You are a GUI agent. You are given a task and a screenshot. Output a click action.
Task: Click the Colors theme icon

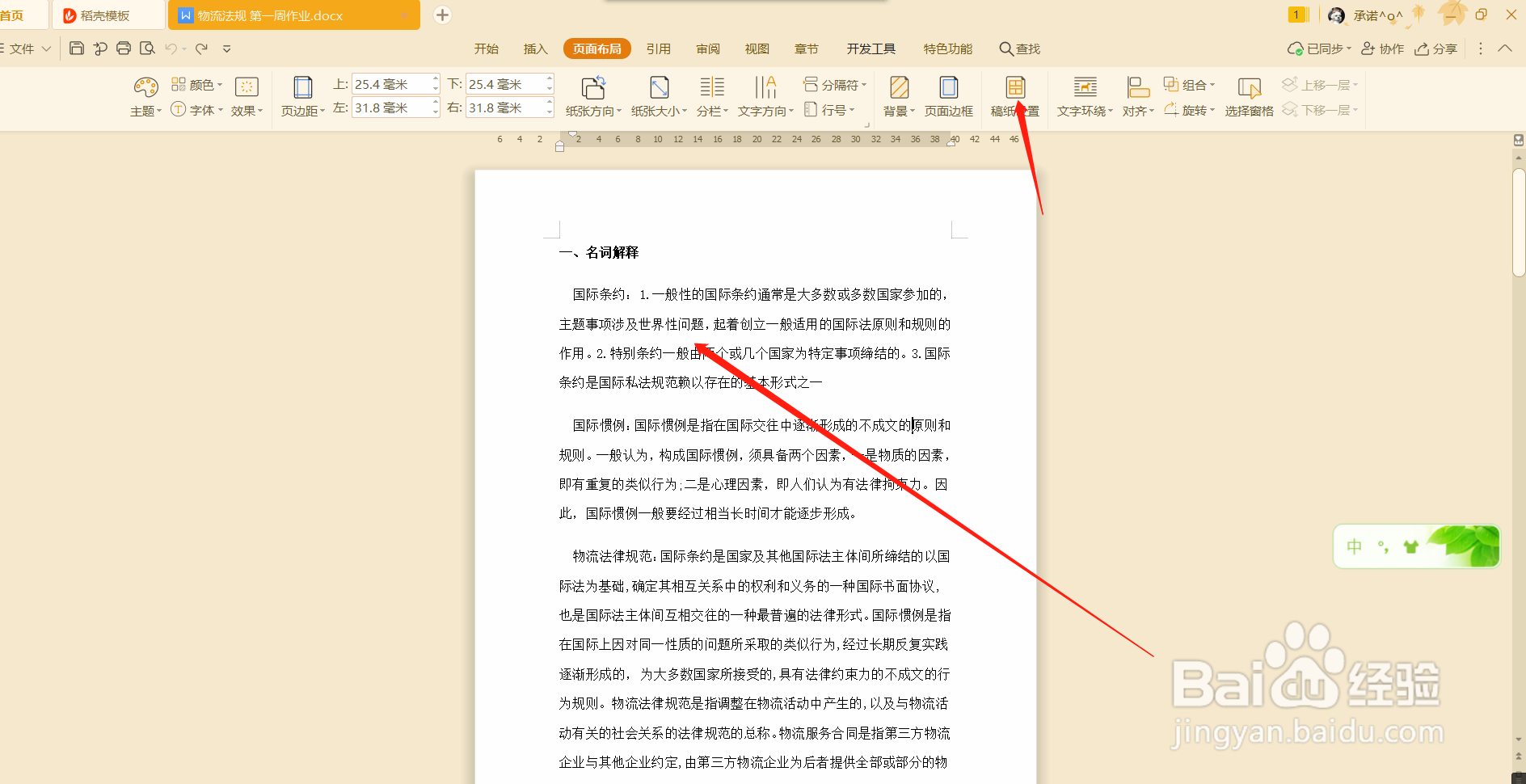click(179, 84)
